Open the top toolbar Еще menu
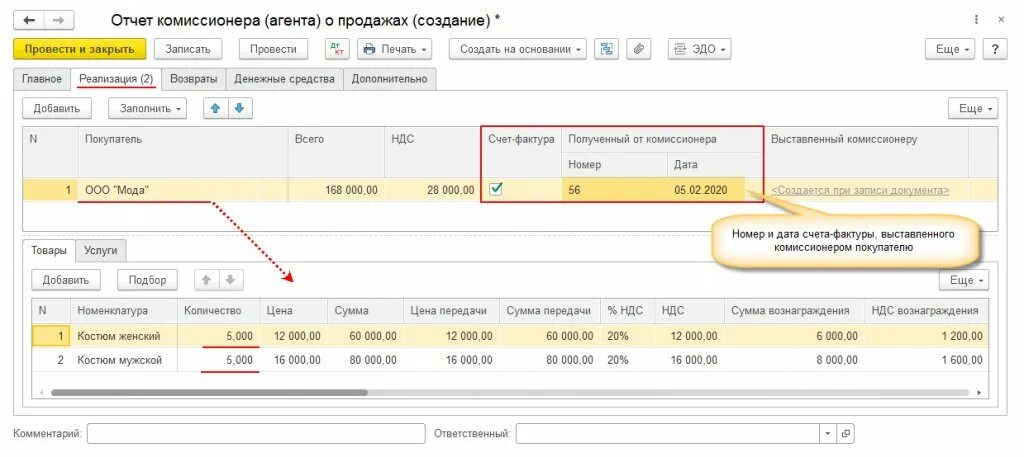Image resolution: width=1024 pixels, height=457 pixels. point(950,49)
